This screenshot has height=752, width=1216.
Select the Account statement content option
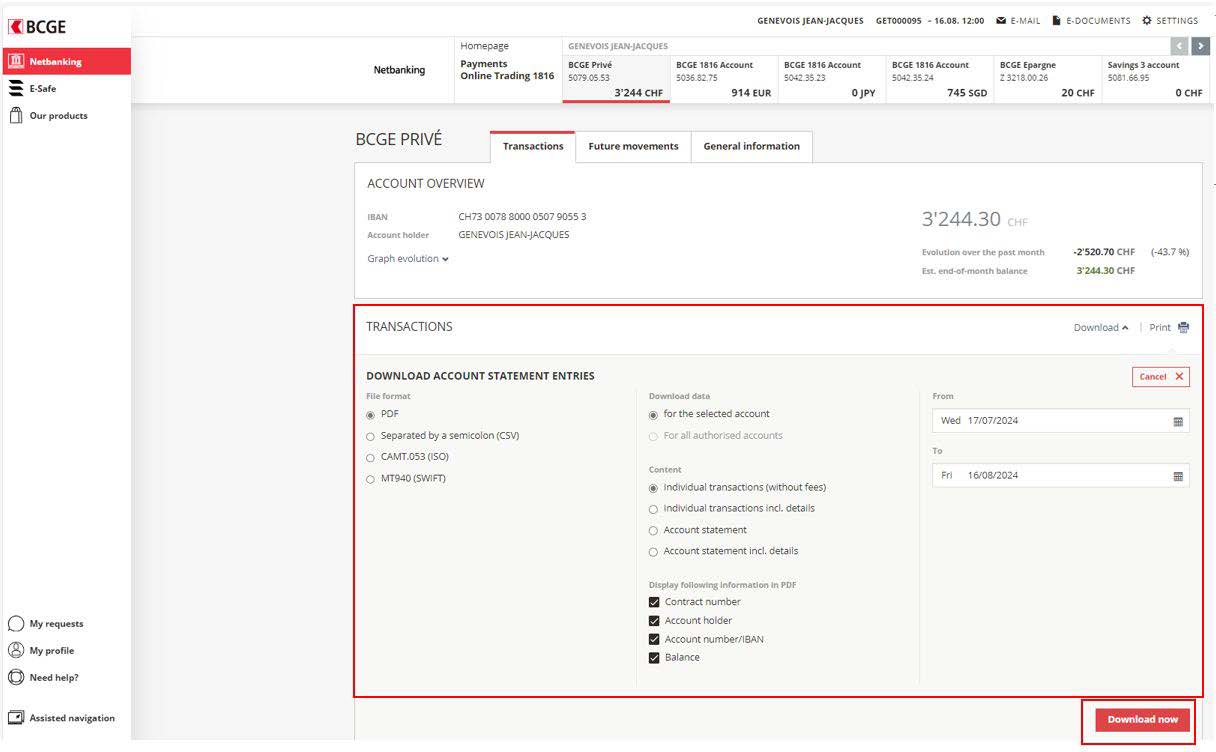pos(654,531)
